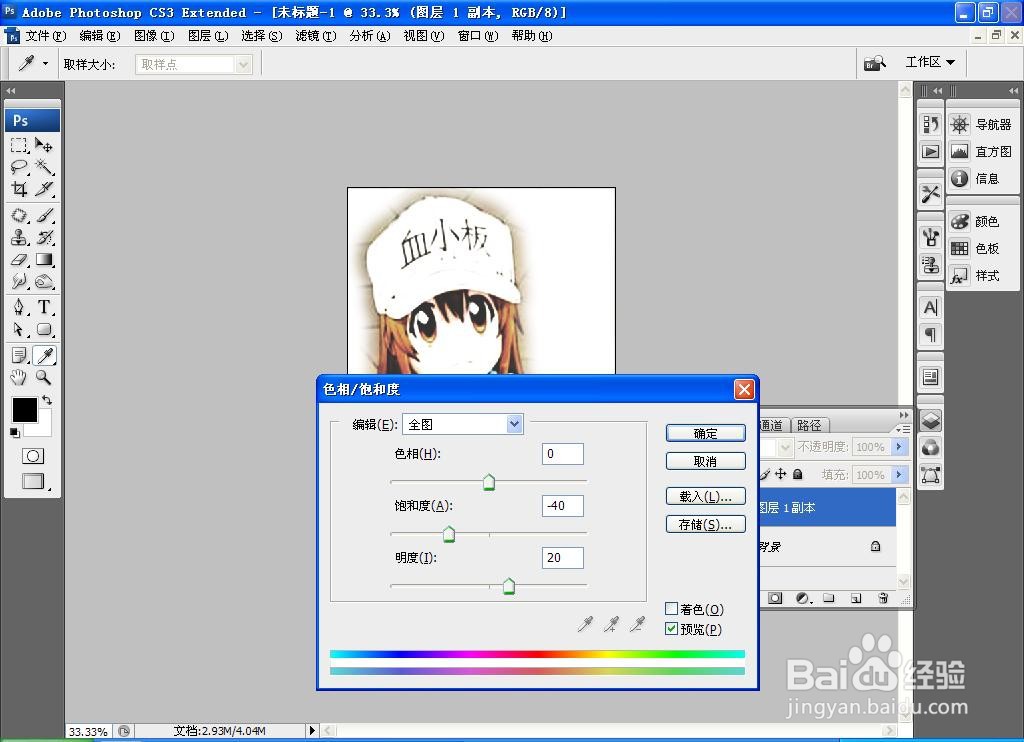Select the Crop tool
This screenshot has width=1024, height=742.
click(19, 189)
